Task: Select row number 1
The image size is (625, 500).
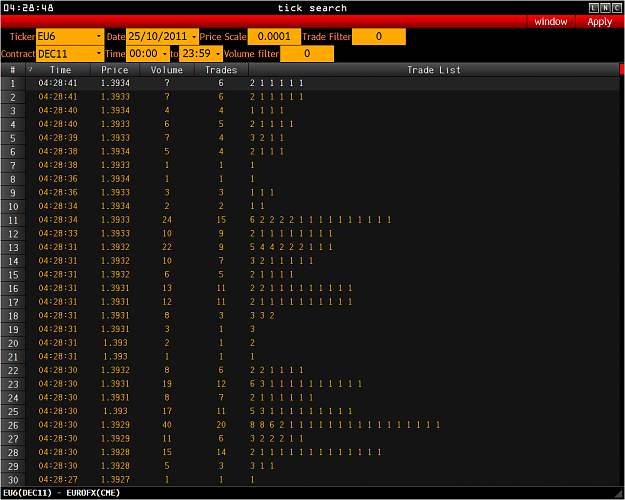Action: click(x=13, y=83)
